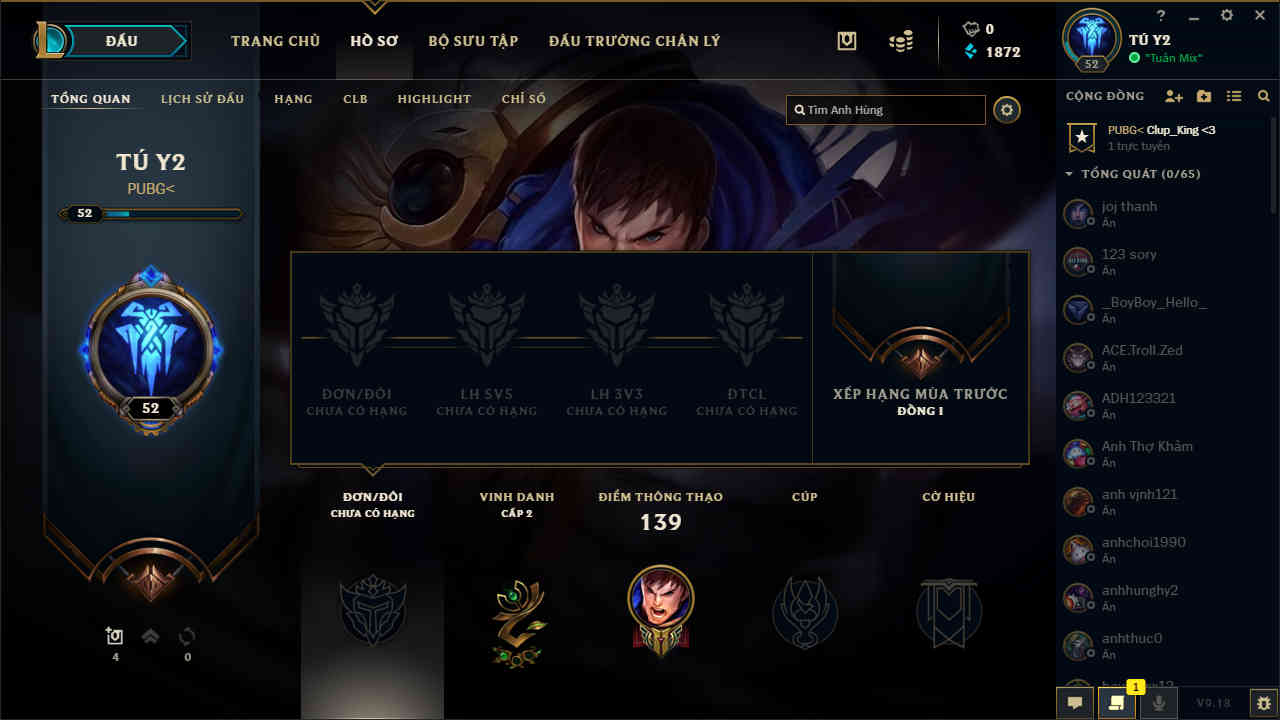Toggle the voice microphone icon
Viewport: 1280px width, 720px height.
[x=1159, y=703]
